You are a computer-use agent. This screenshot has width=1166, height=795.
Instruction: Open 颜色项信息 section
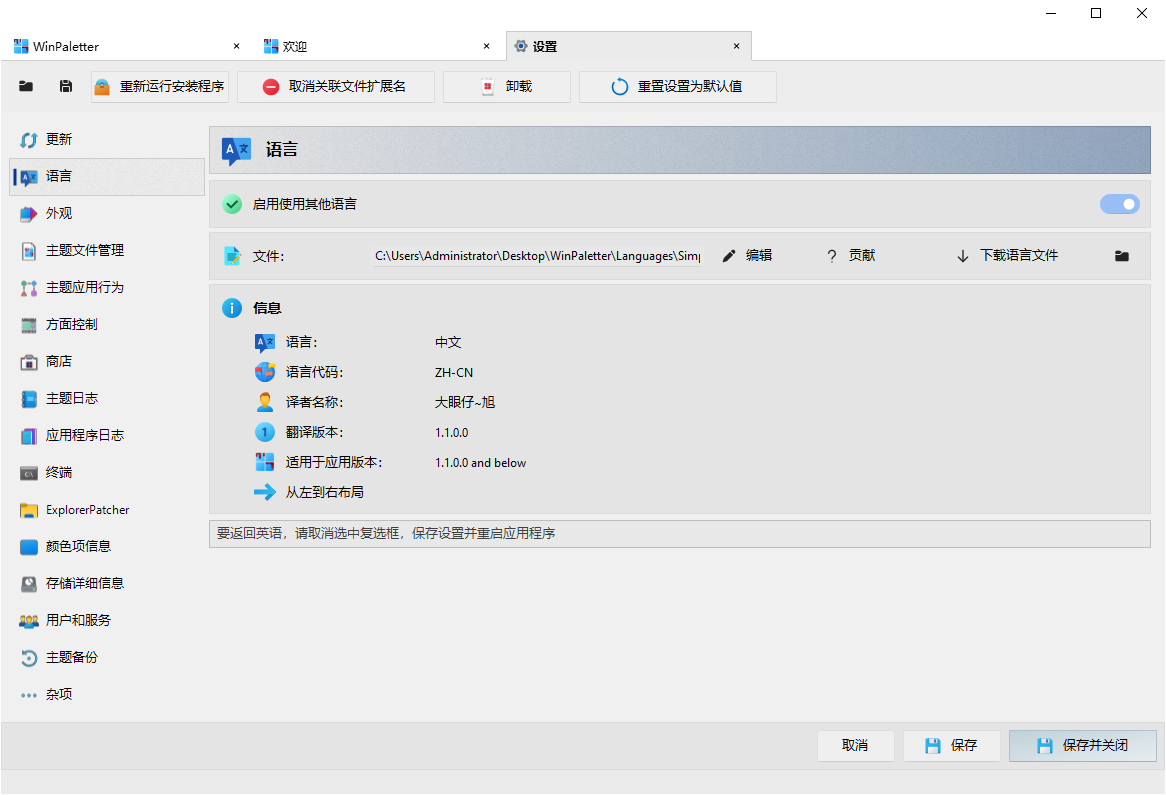coord(107,547)
